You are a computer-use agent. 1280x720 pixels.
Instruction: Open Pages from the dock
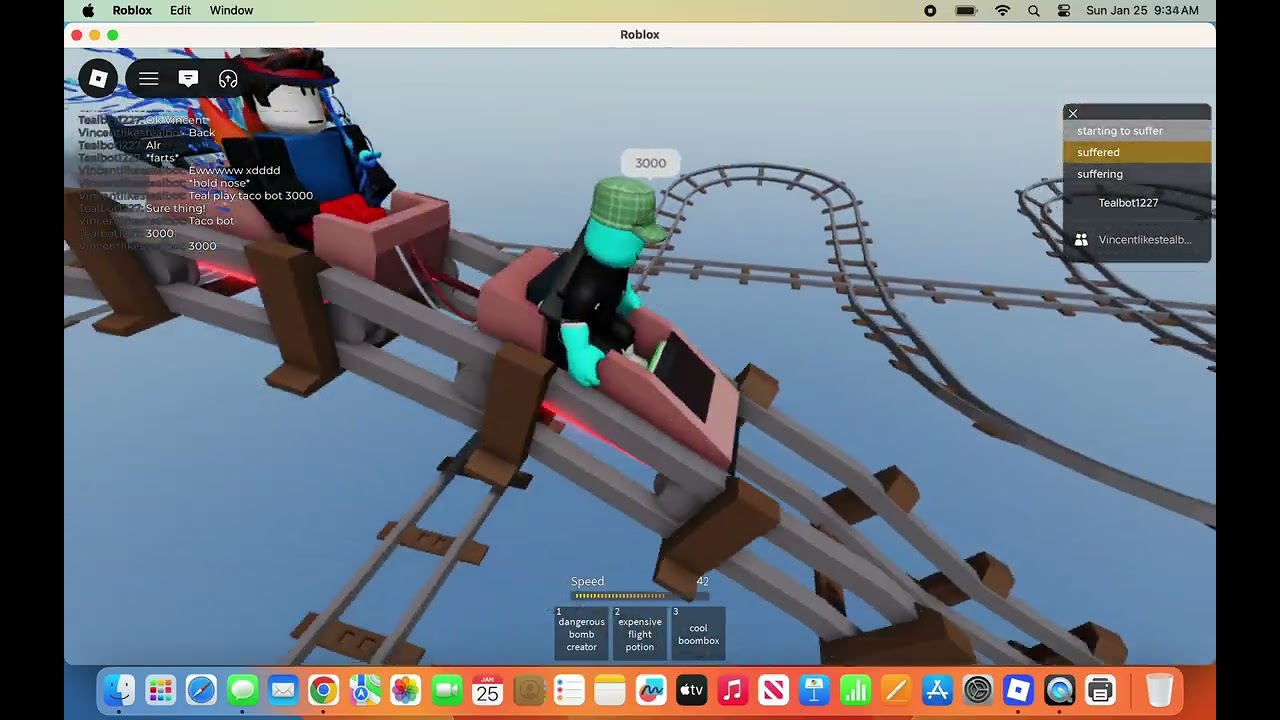coord(896,690)
